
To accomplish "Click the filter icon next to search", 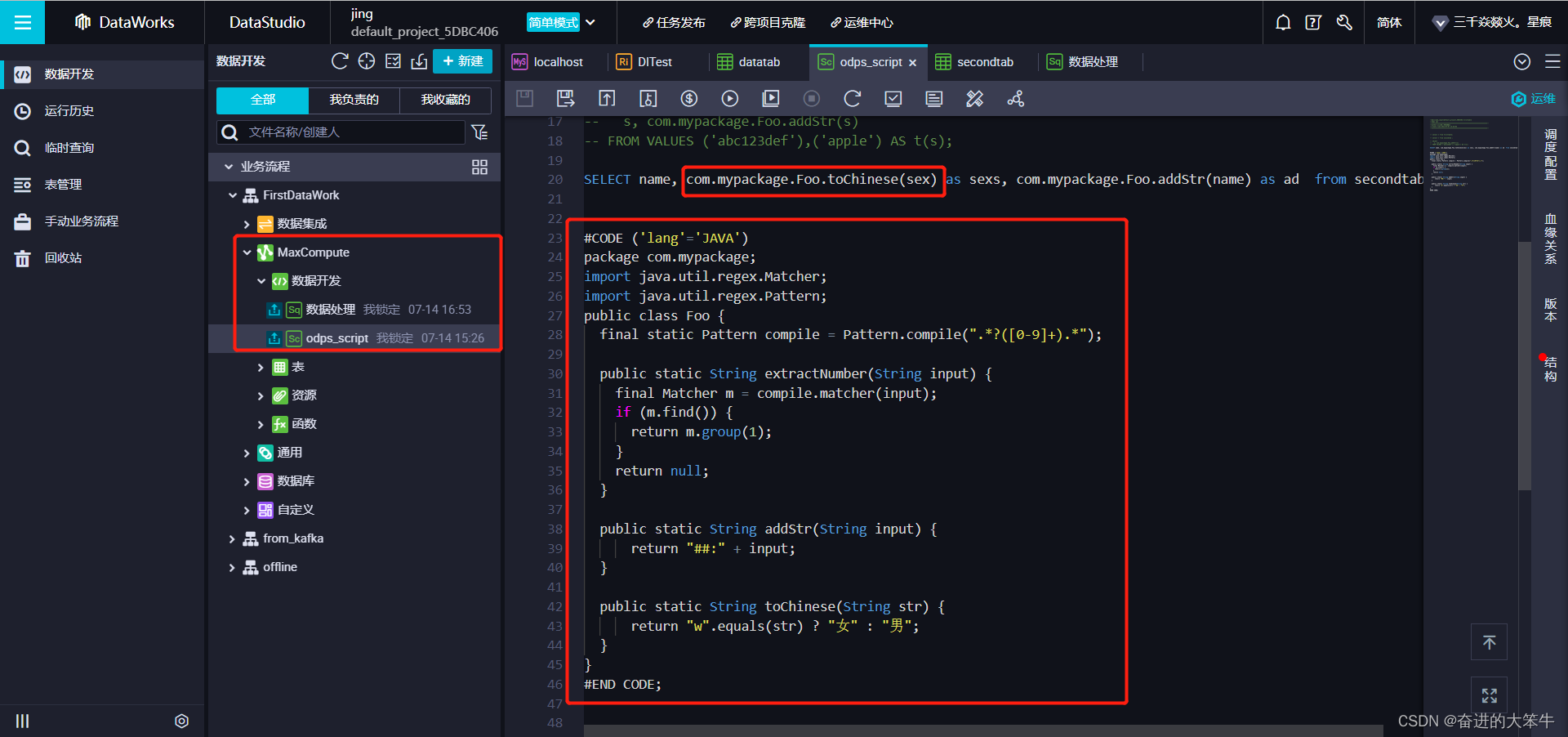I will 480,132.
